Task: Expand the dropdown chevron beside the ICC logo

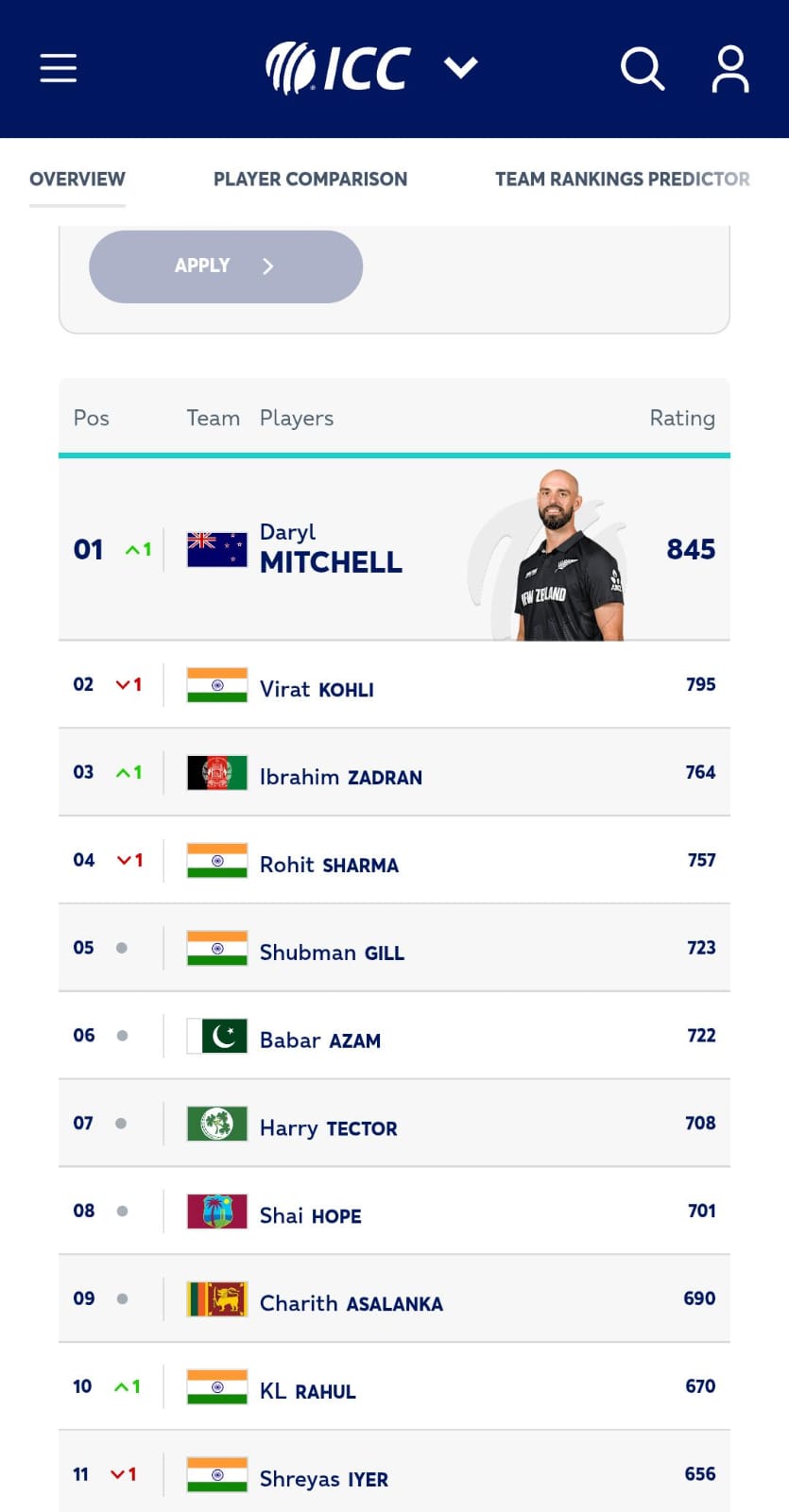Action: pos(461,67)
